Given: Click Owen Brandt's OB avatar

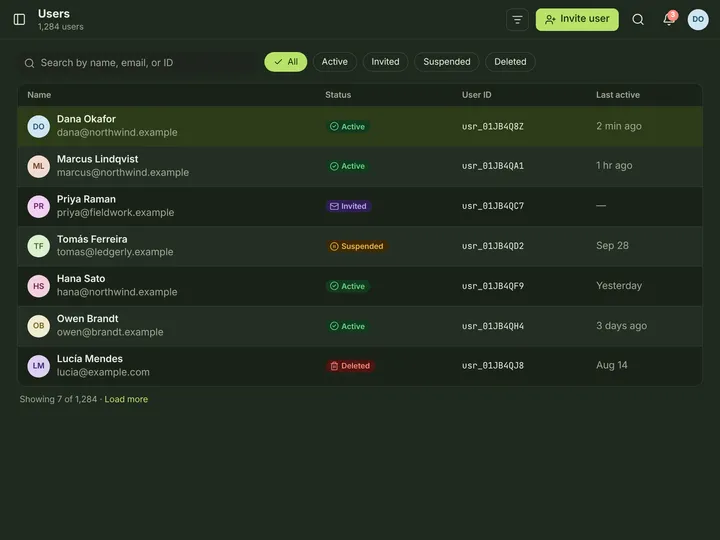Looking at the screenshot, I should pos(39,326).
